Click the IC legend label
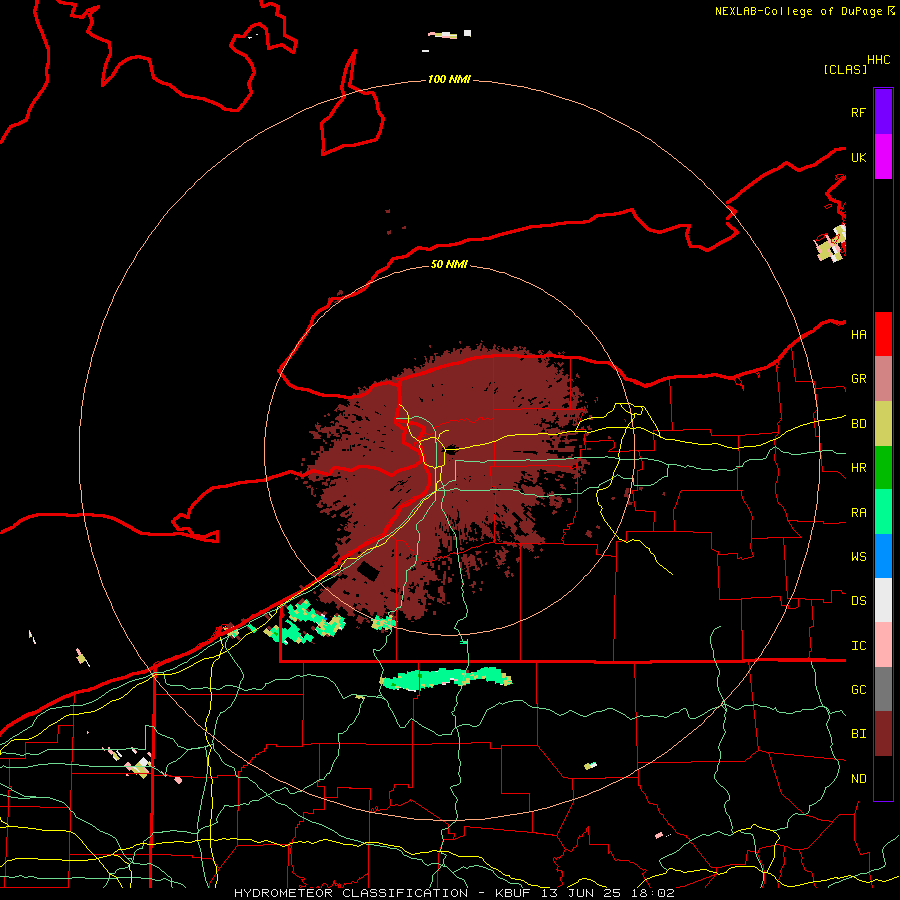The image size is (900, 900). click(x=858, y=646)
